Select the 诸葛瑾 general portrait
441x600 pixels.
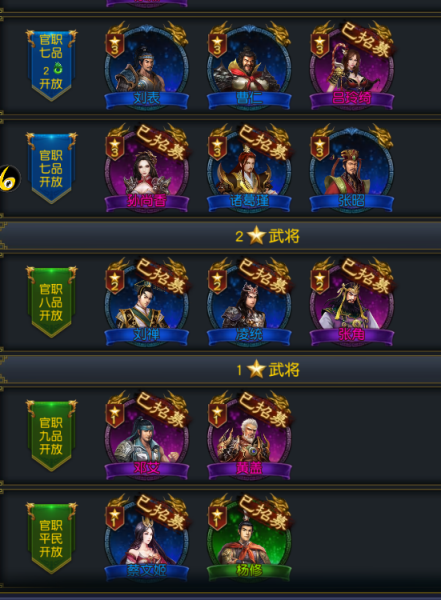pos(249,168)
